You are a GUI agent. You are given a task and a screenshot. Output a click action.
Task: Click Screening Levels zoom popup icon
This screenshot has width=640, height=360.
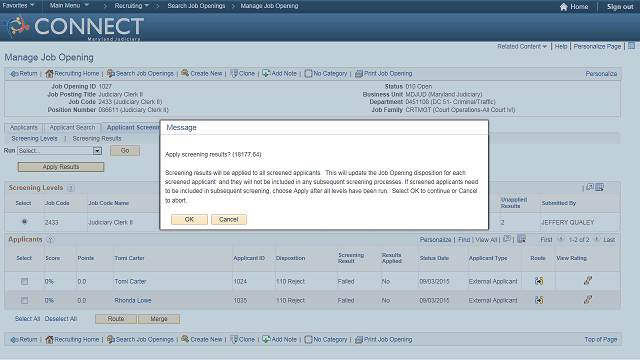coord(590,187)
